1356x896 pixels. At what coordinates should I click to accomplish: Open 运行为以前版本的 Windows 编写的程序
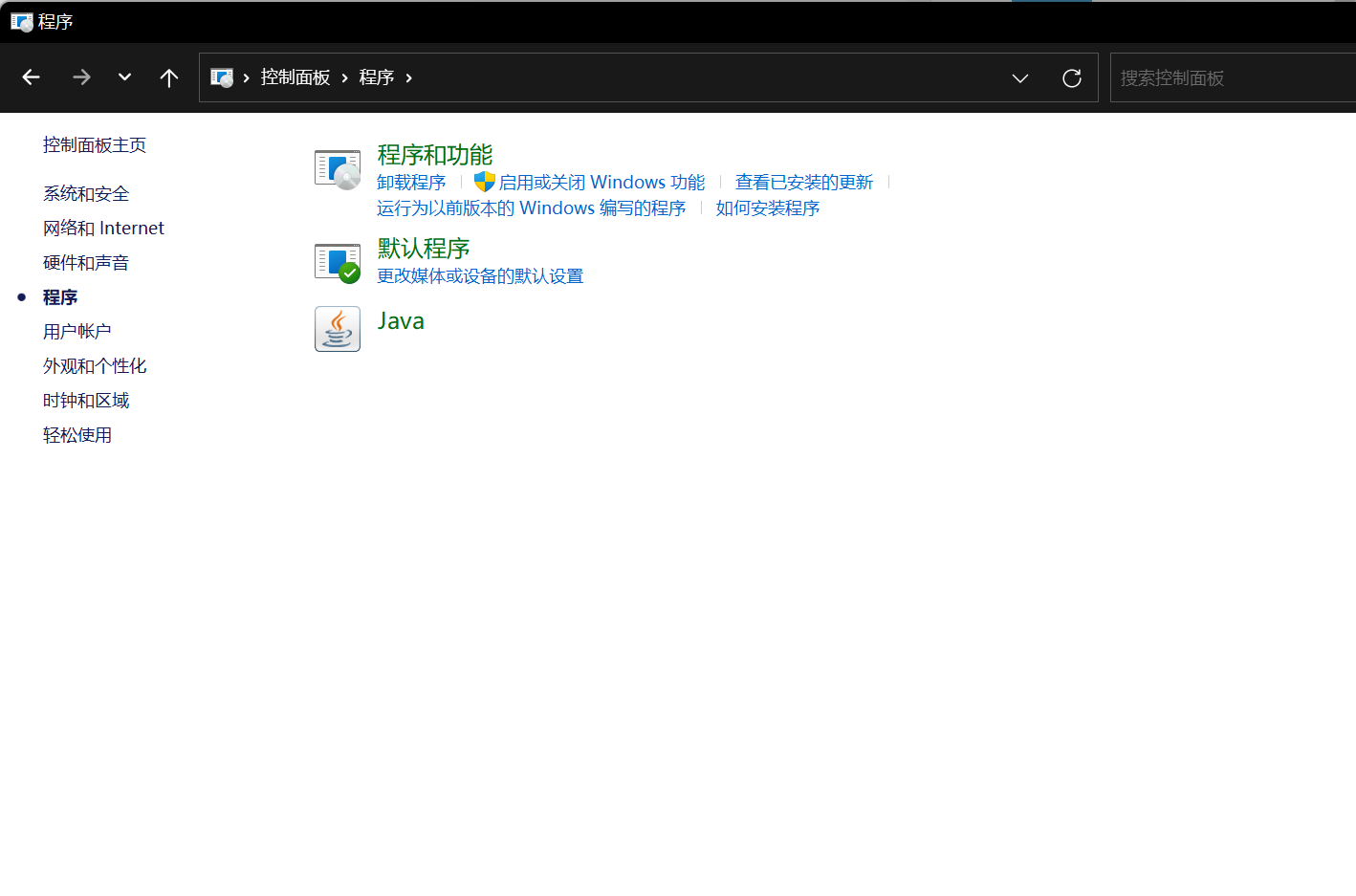[532, 208]
